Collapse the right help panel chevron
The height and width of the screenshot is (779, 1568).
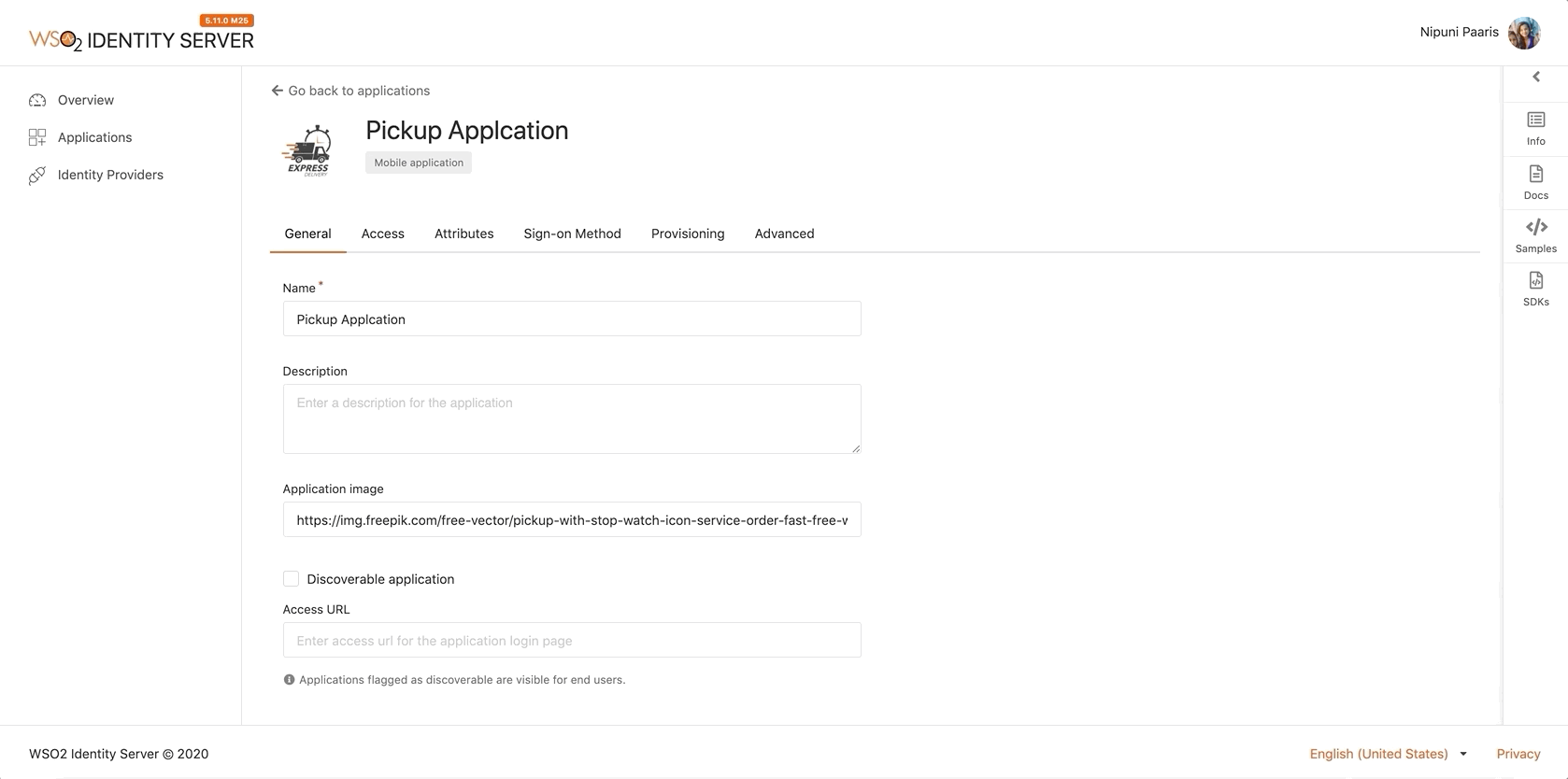[1535, 77]
